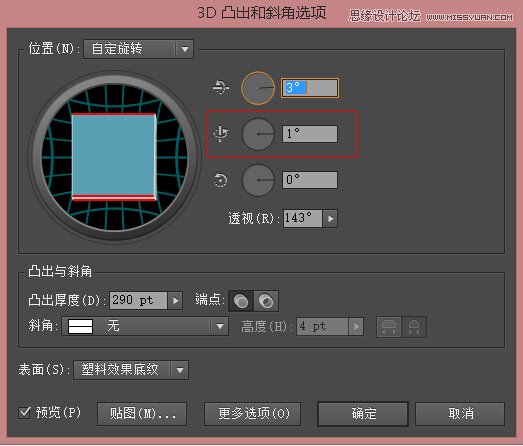Adjust the Z-axis rotation dial
Image resolution: width=523 pixels, height=446 pixels.
pyautogui.click(x=258, y=180)
